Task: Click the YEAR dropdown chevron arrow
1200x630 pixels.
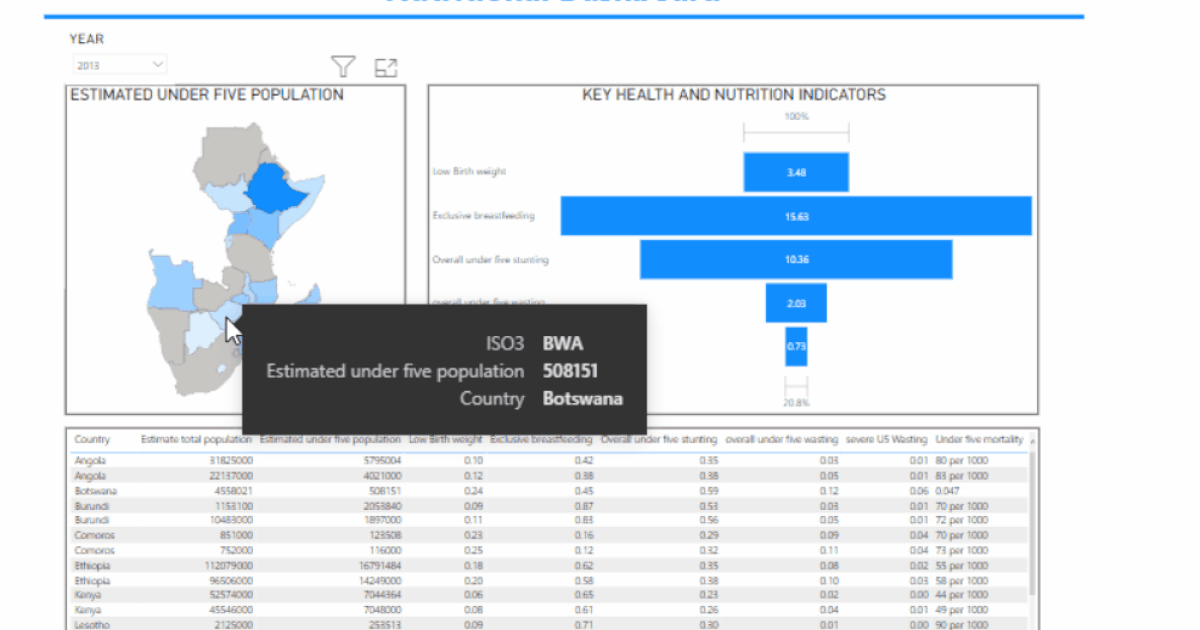Action: point(157,65)
